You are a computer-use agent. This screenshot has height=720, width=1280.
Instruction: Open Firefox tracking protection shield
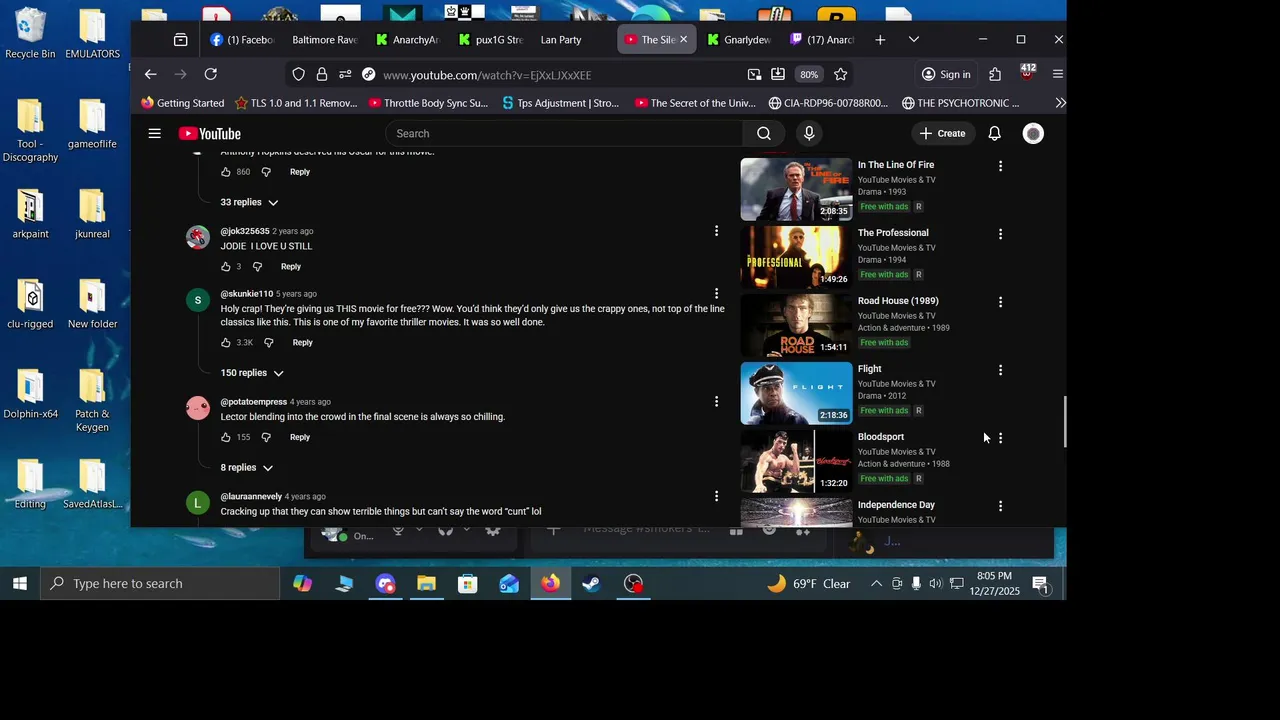pos(299,74)
